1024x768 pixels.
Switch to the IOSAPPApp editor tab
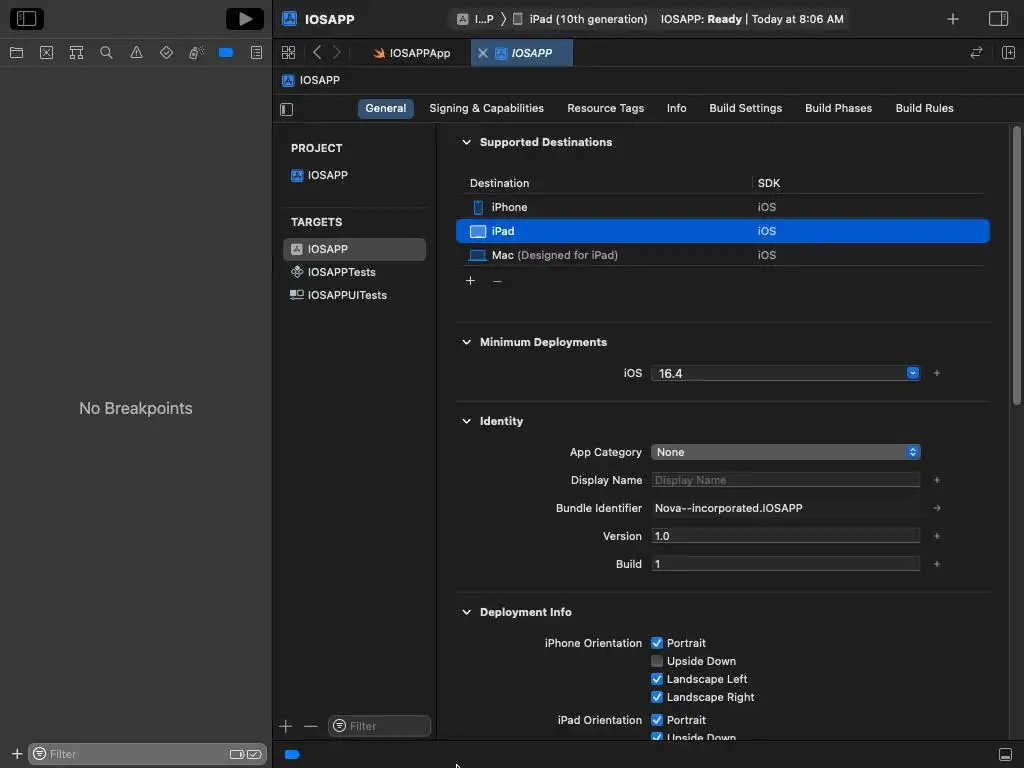pyautogui.click(x=411, y=53)
